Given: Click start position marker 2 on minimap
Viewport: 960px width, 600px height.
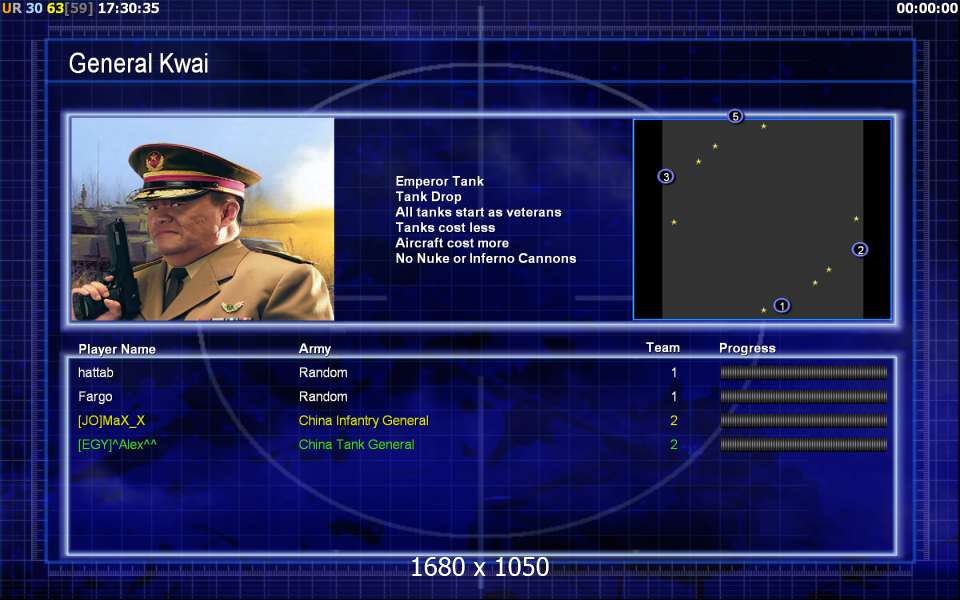Looking at the screenshot, I should [860, 249].
